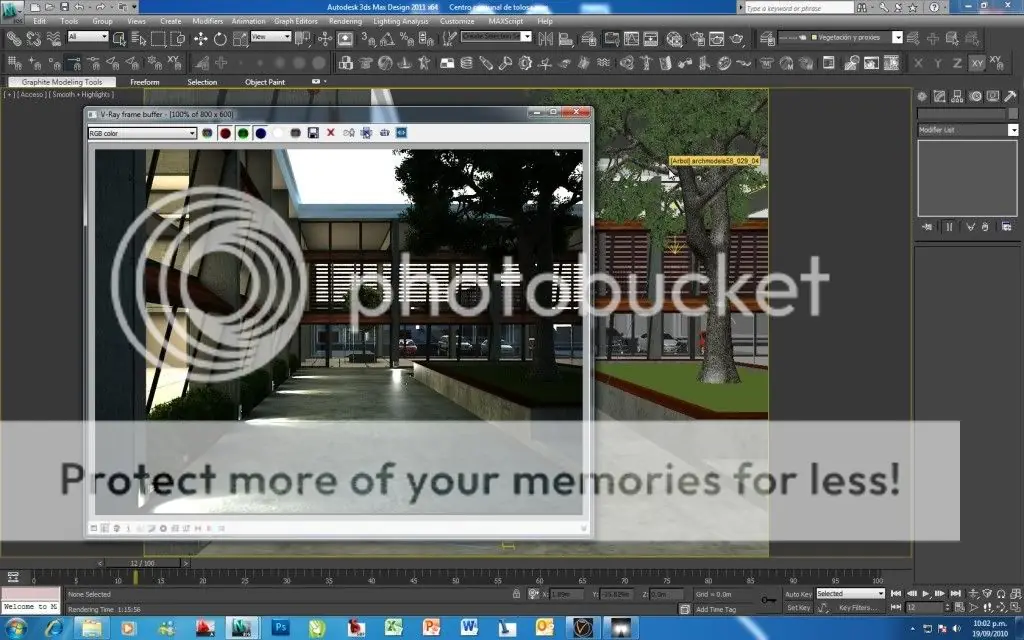Click the time slider at frame 12/100
Screen dimensions: 1024x640
139,564
